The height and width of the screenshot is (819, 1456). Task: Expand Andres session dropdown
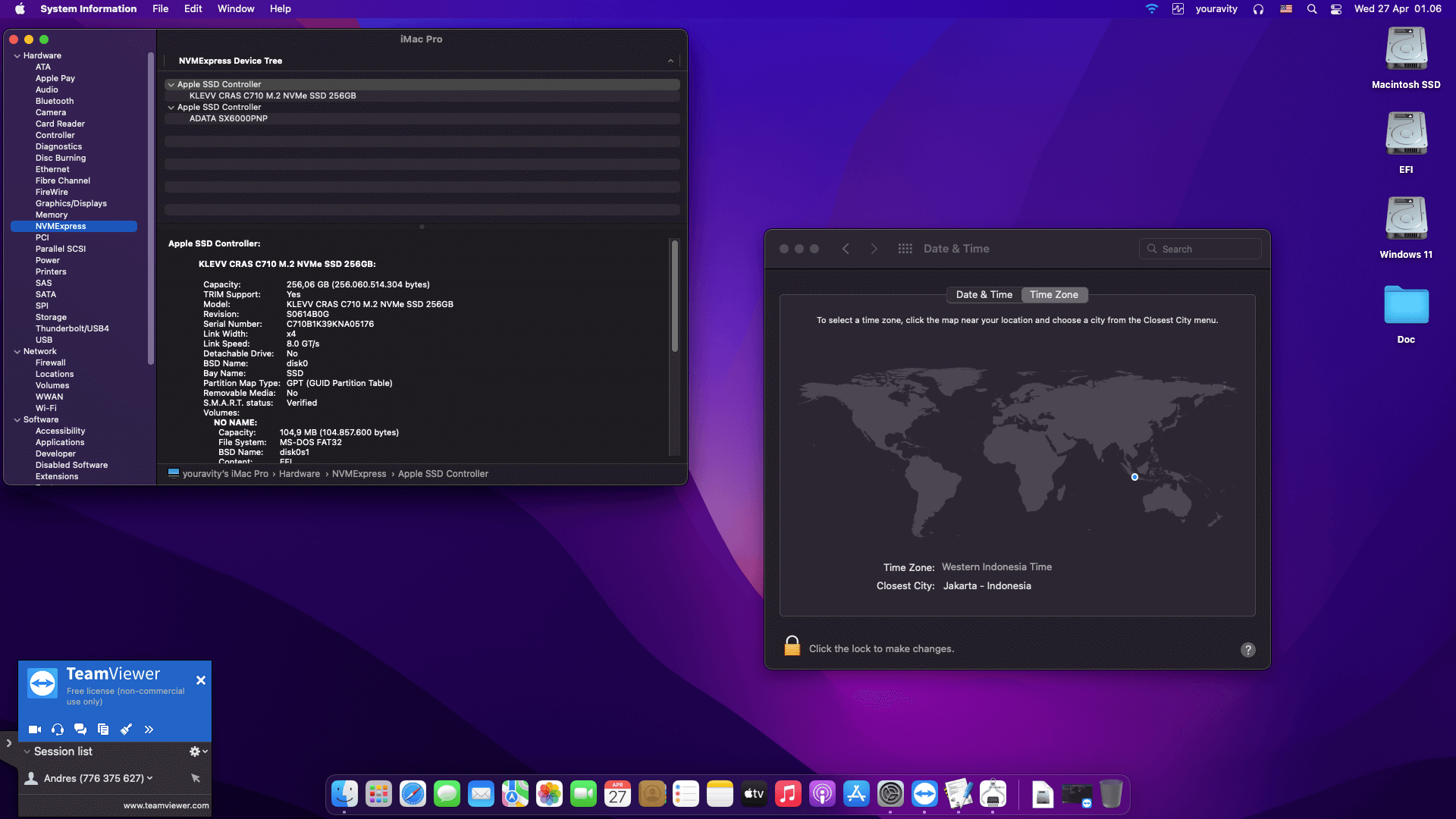(149, 778)
